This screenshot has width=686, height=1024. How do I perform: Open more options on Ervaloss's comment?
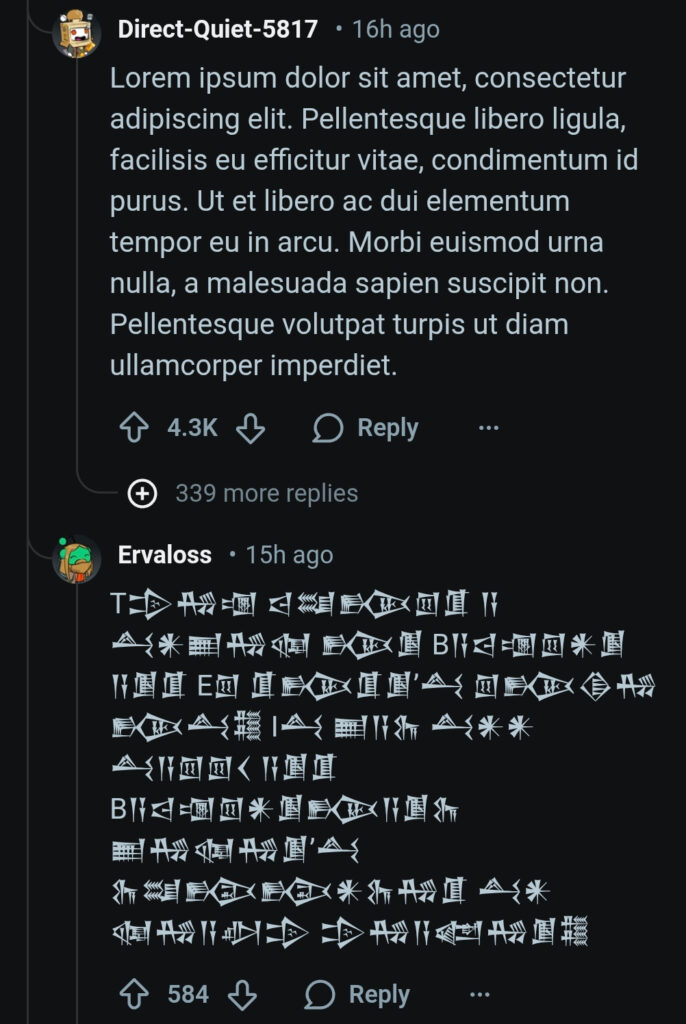[480, 994]
